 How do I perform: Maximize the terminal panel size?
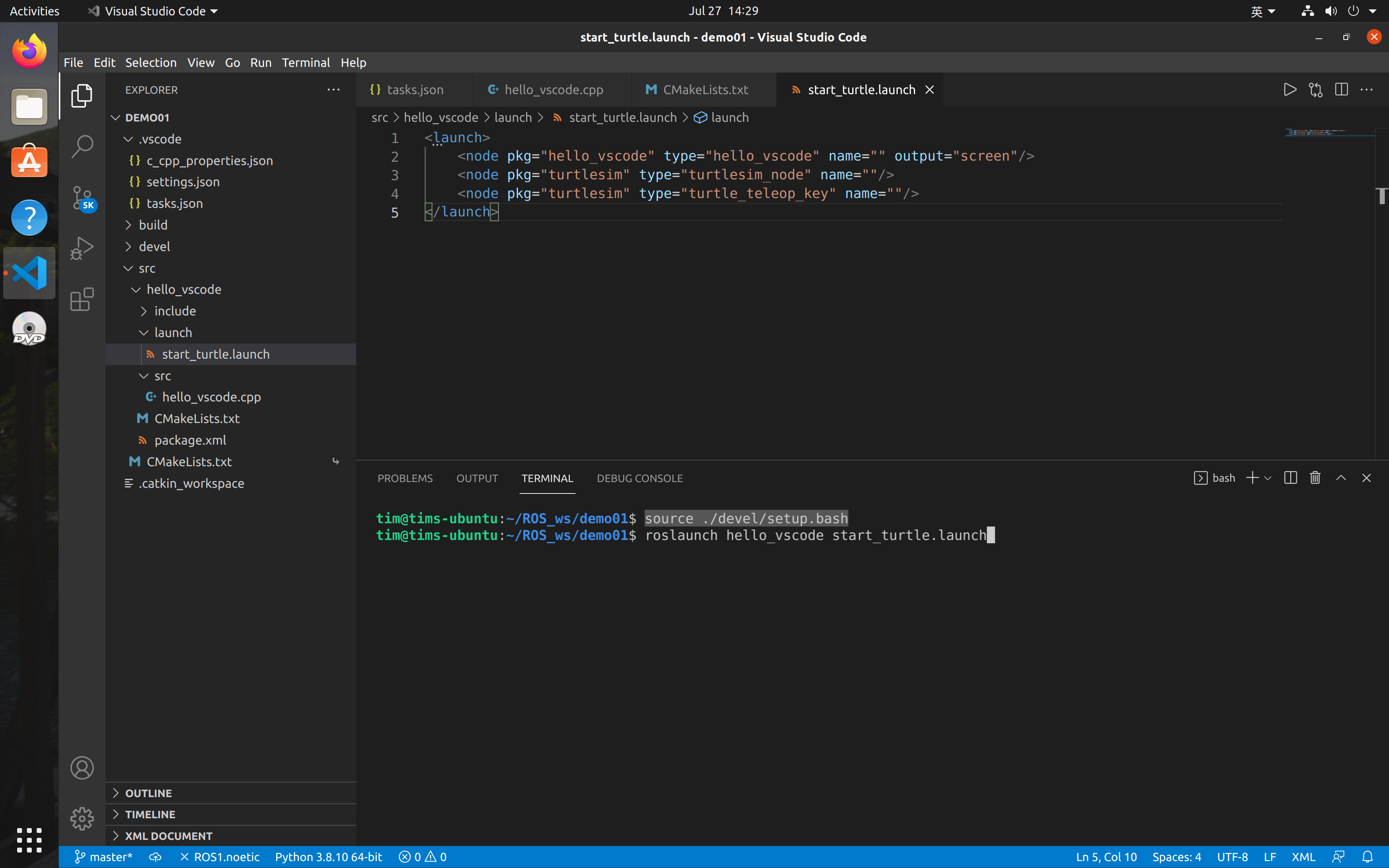click(x=1341, y=478)
